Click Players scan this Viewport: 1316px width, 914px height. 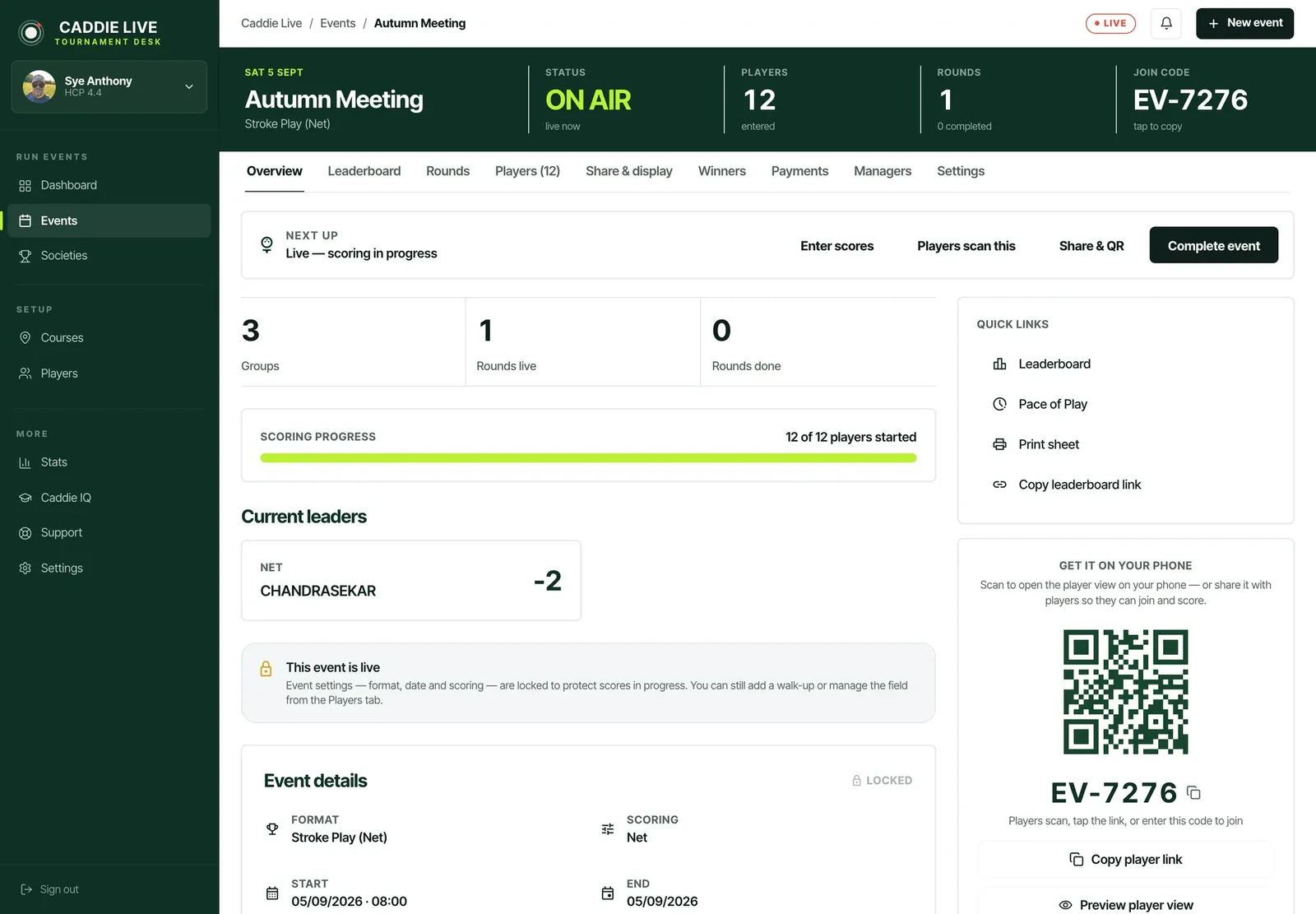[x=966, y=246]
